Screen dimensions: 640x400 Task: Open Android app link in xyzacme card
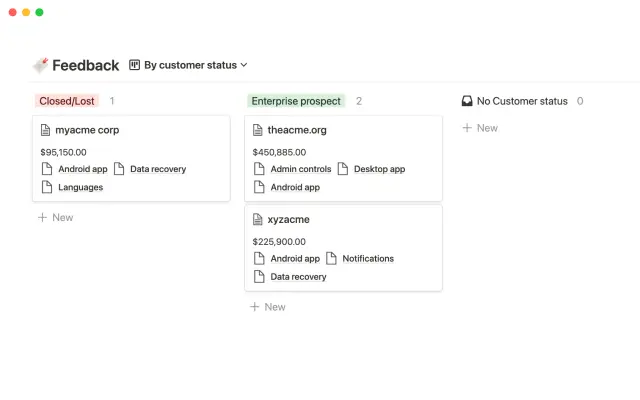(295, 258)
